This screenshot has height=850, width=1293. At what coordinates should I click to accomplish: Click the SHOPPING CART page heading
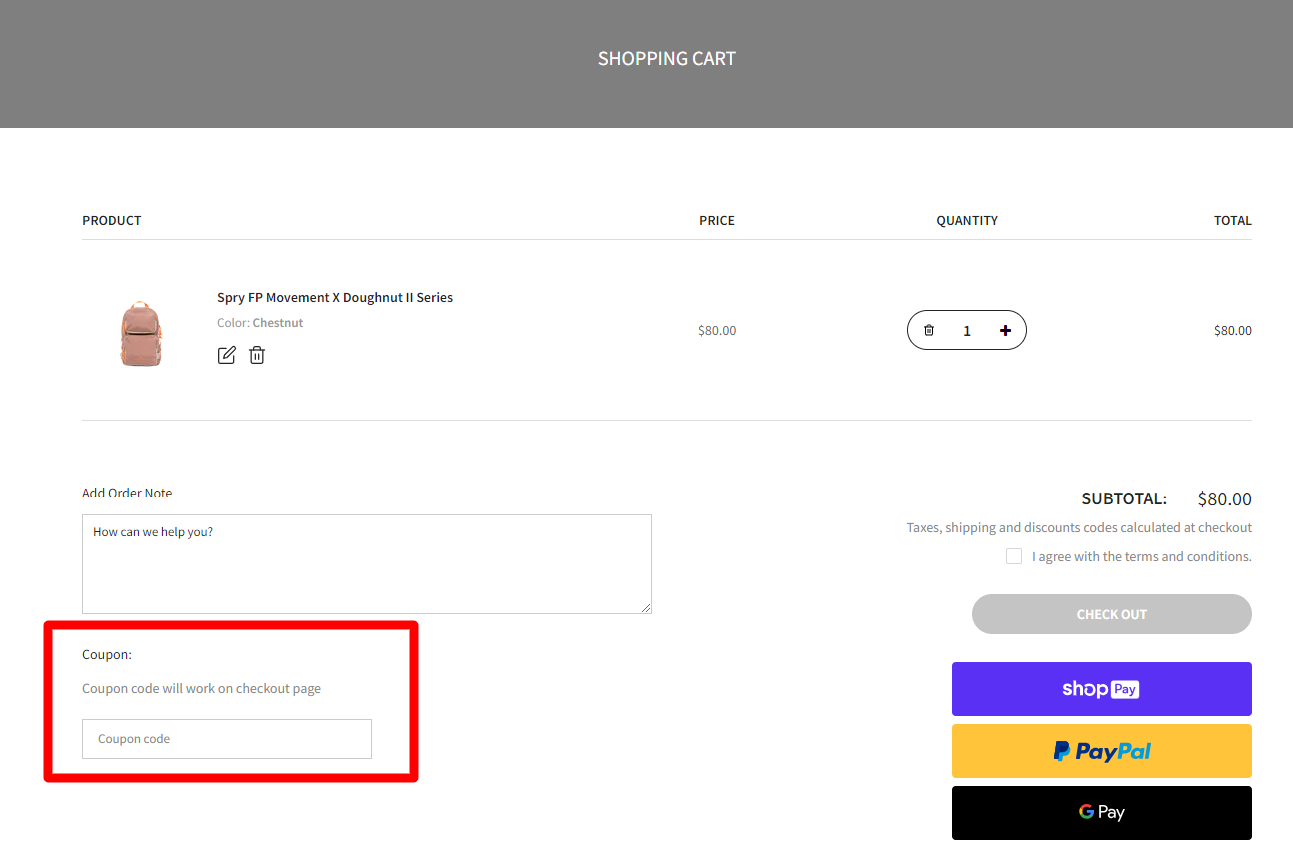666,58
